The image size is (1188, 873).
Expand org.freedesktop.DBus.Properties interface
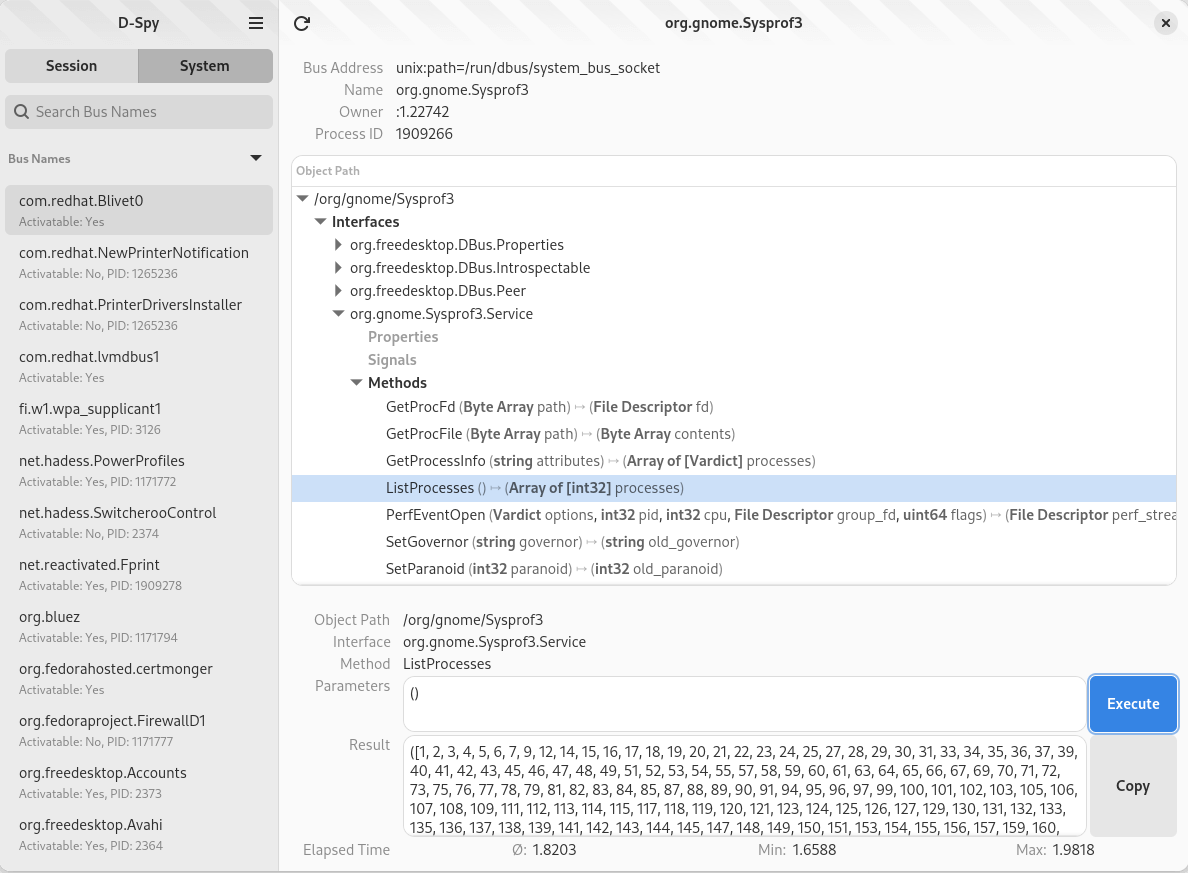pos(339,245)
